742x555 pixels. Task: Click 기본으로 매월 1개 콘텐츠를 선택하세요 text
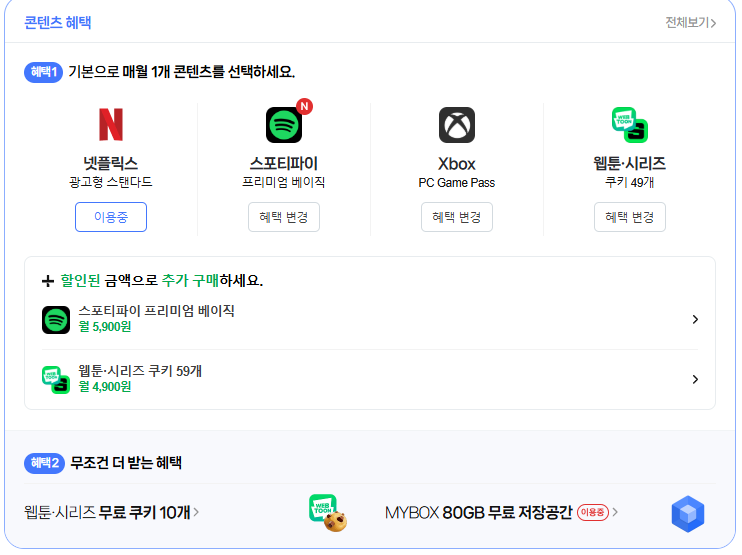point(182,72)
